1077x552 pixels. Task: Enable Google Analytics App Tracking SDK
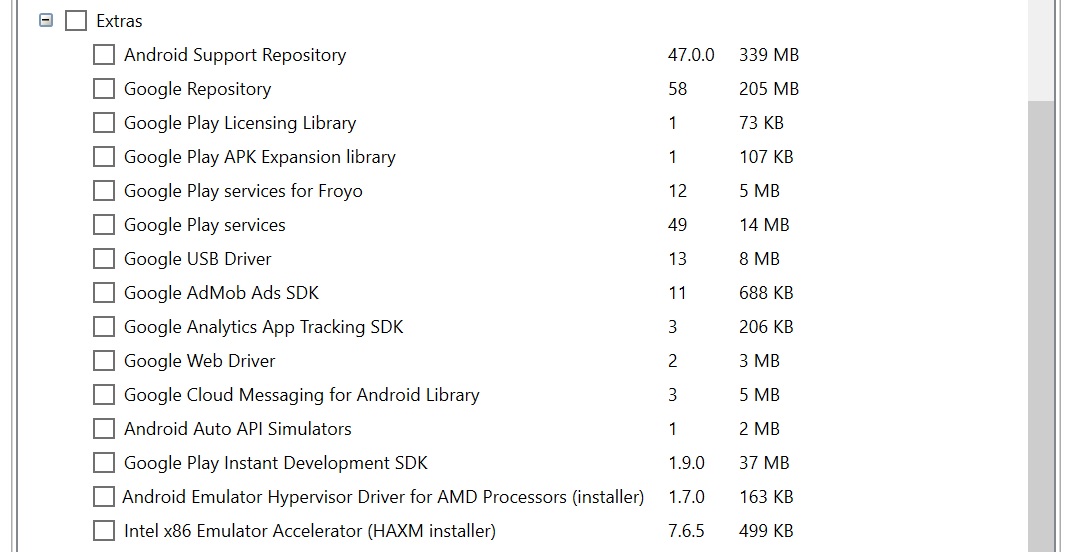tap(104, 326)
